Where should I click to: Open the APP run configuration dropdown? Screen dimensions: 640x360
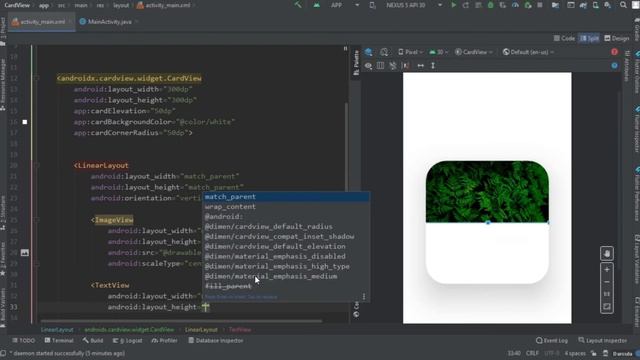345,5
